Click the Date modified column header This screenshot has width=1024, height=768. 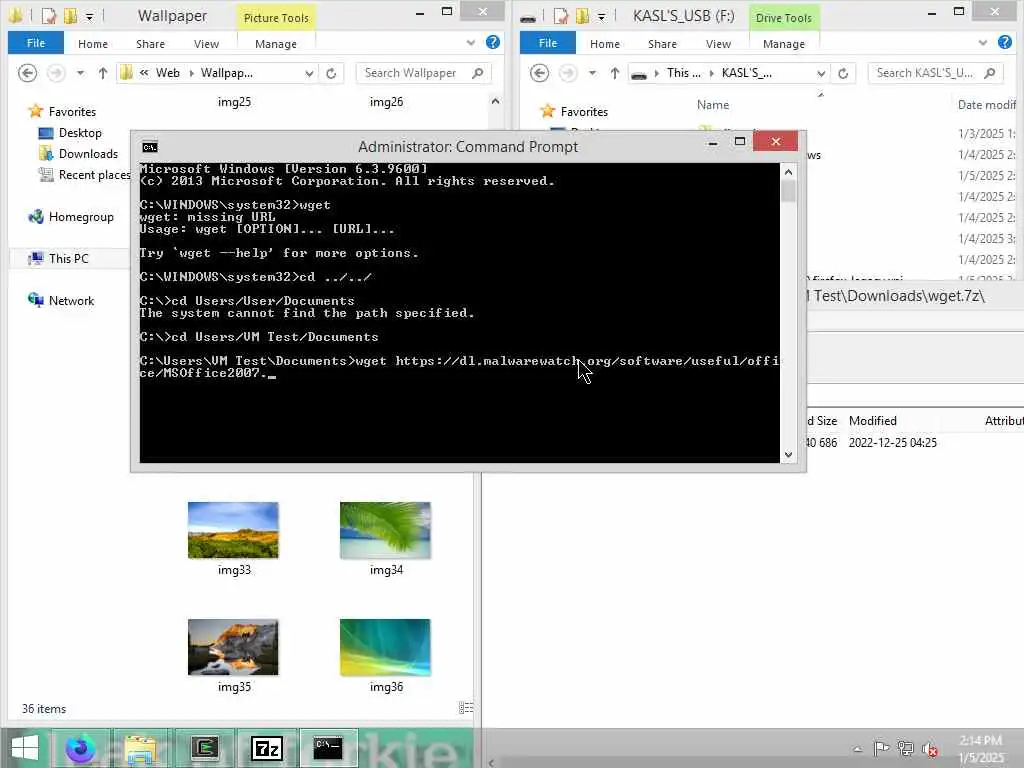click(x=987, y=104)
